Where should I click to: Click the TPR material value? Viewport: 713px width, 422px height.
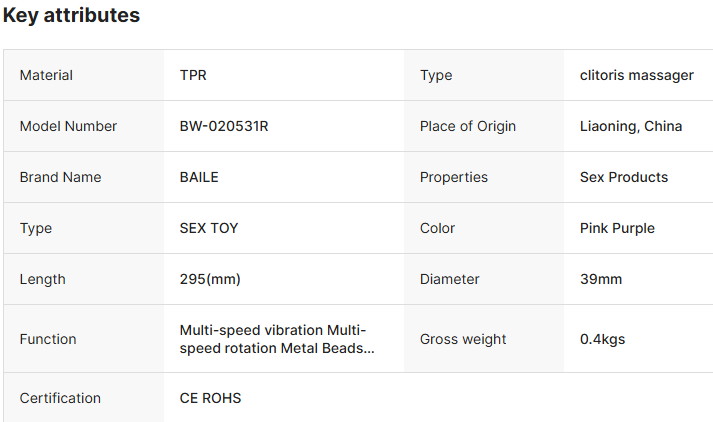click(x=193, y=75)
